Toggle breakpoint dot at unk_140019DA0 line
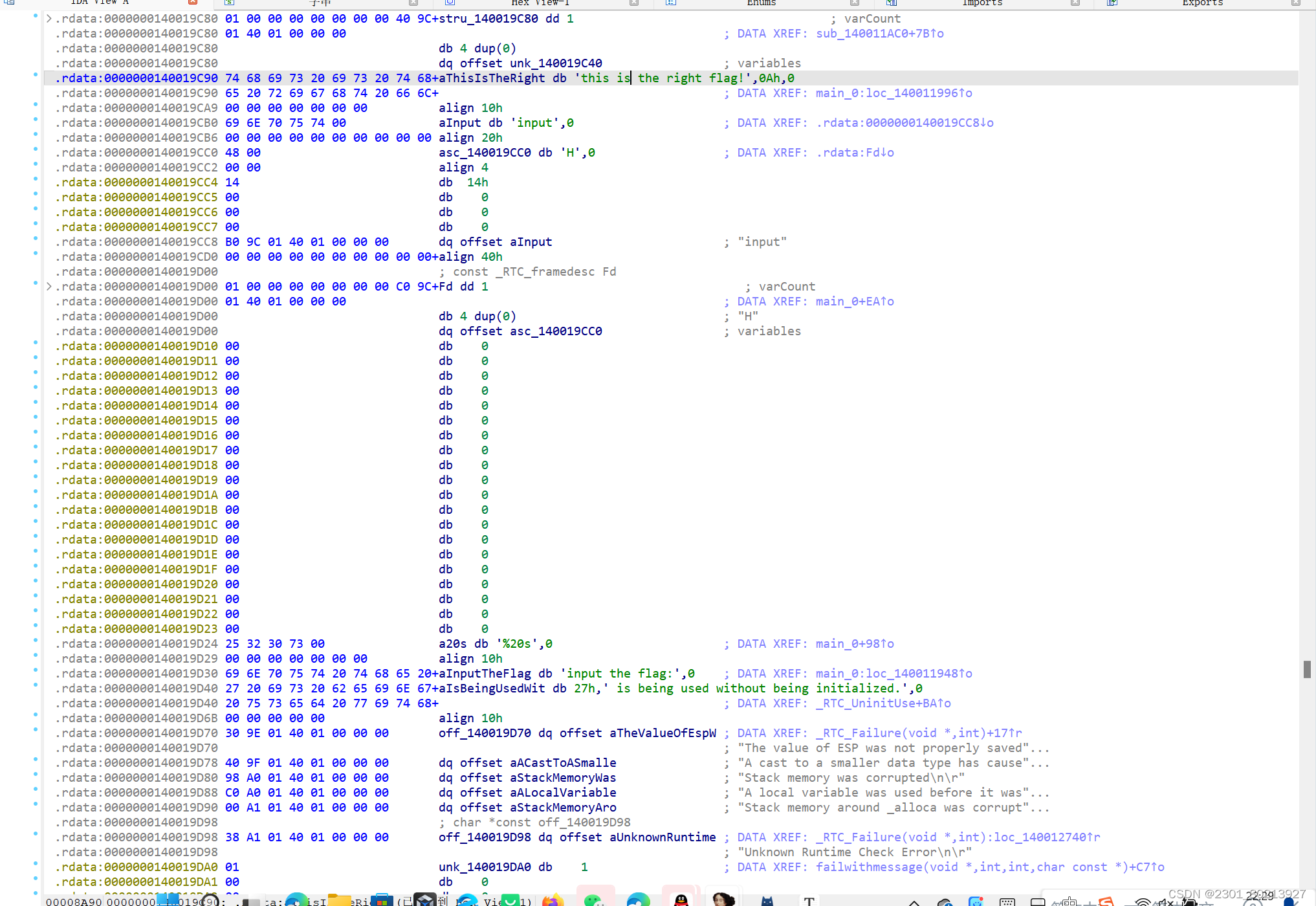The height and width of the screenshot is (906, 1316). point(36,865)
